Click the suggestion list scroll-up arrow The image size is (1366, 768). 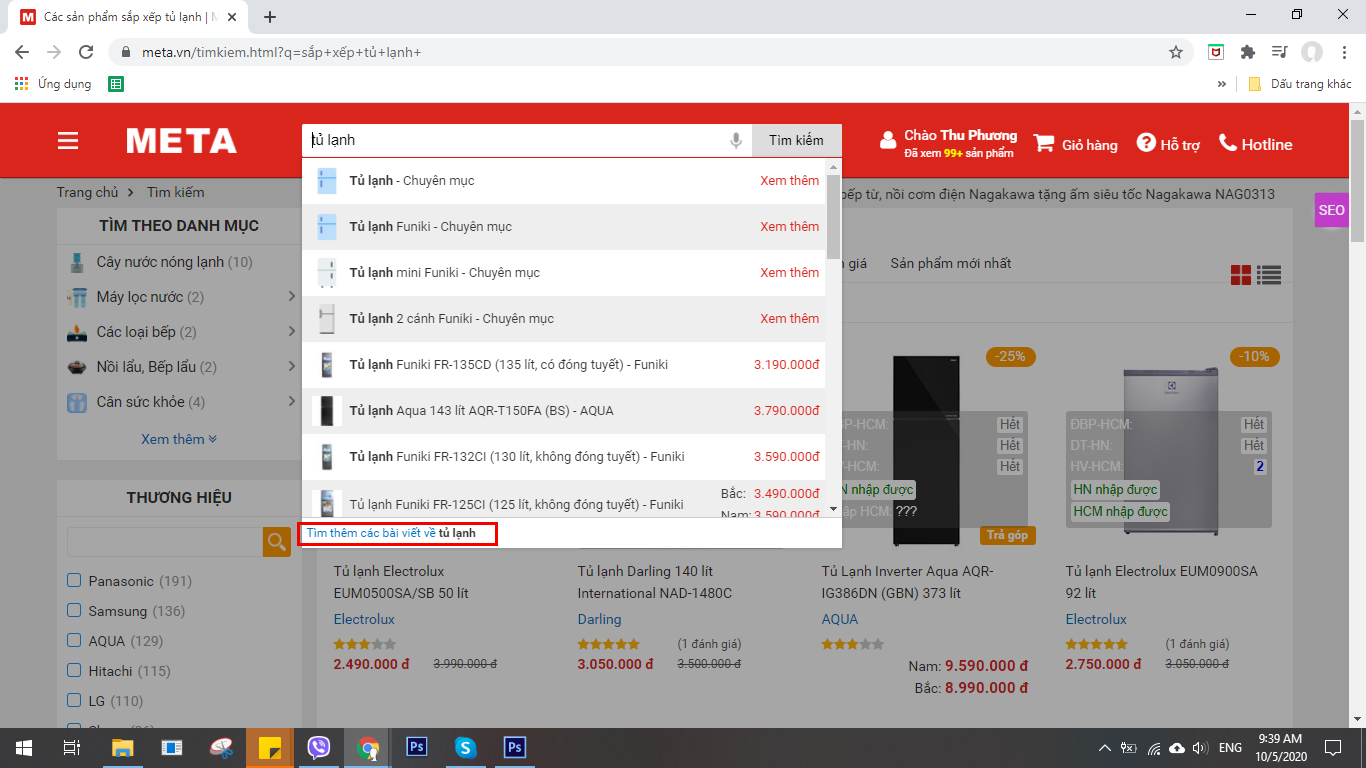833,166
